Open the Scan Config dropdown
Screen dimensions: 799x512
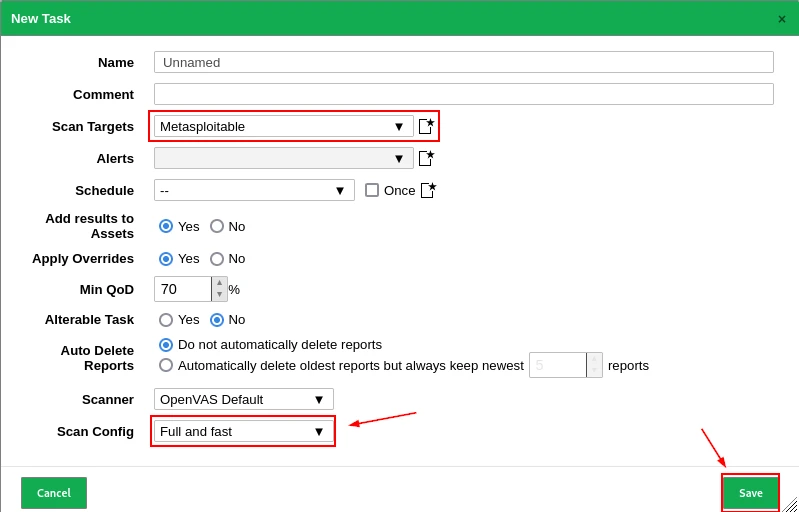243,431
